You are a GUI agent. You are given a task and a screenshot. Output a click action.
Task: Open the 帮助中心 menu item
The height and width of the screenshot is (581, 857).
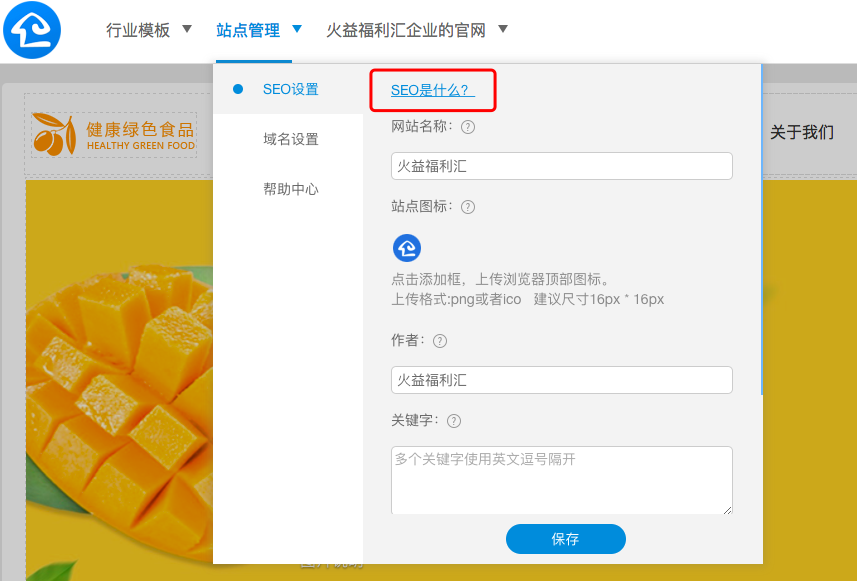pos(288,190)
